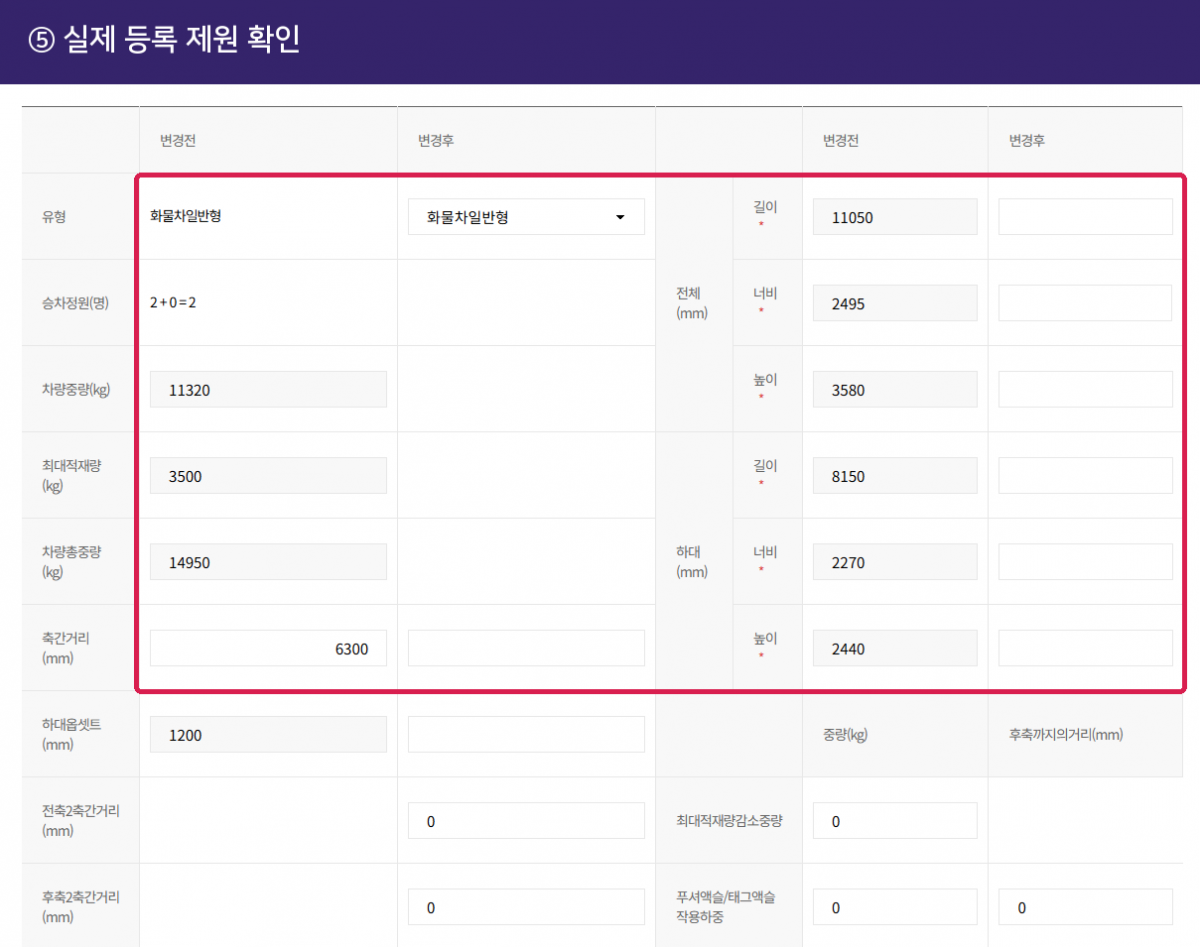Click the empty 변경후 field beside 8150

(x=1085, y=476)
